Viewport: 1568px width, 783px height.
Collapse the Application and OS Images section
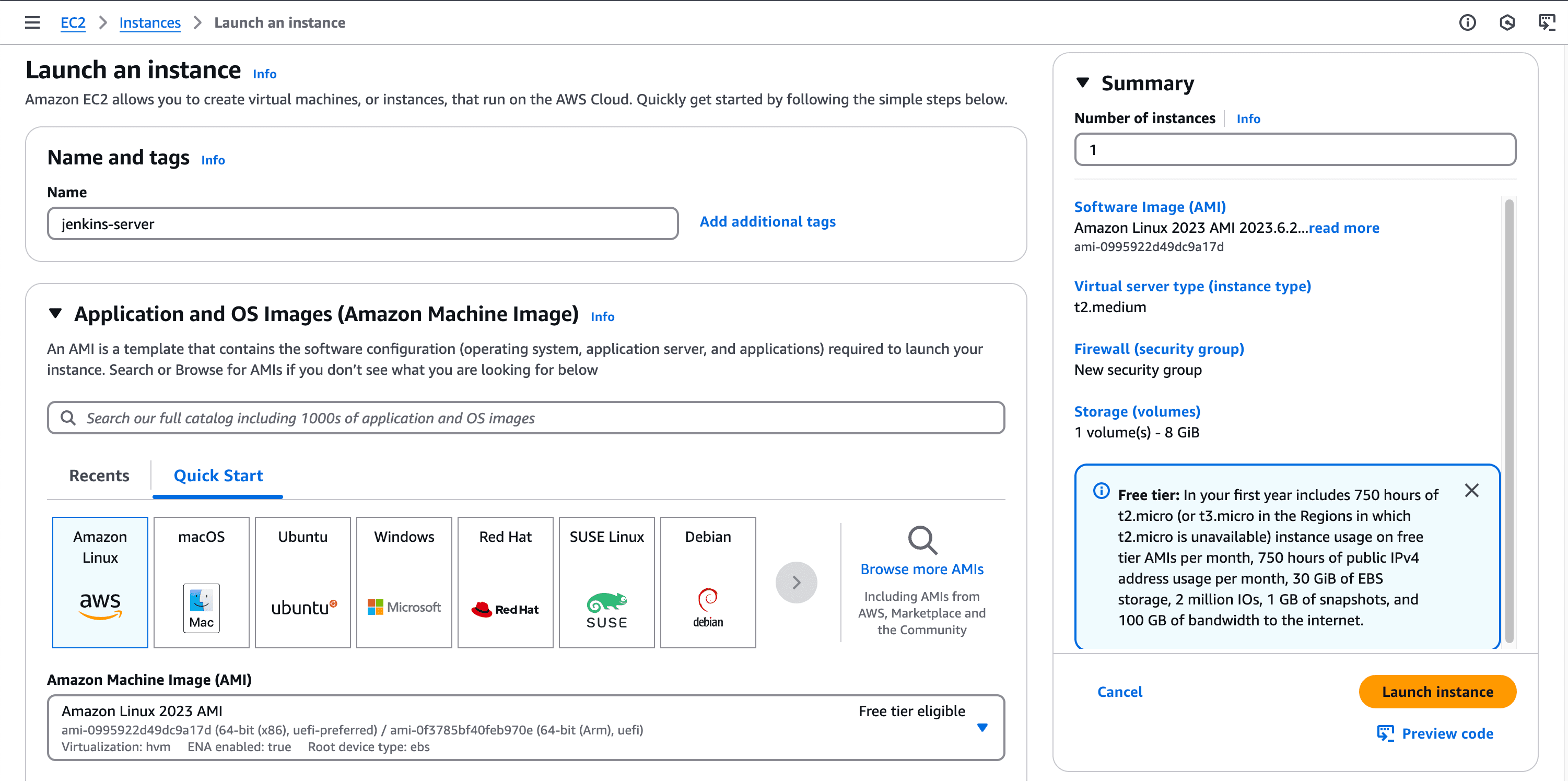click(55, 313)
